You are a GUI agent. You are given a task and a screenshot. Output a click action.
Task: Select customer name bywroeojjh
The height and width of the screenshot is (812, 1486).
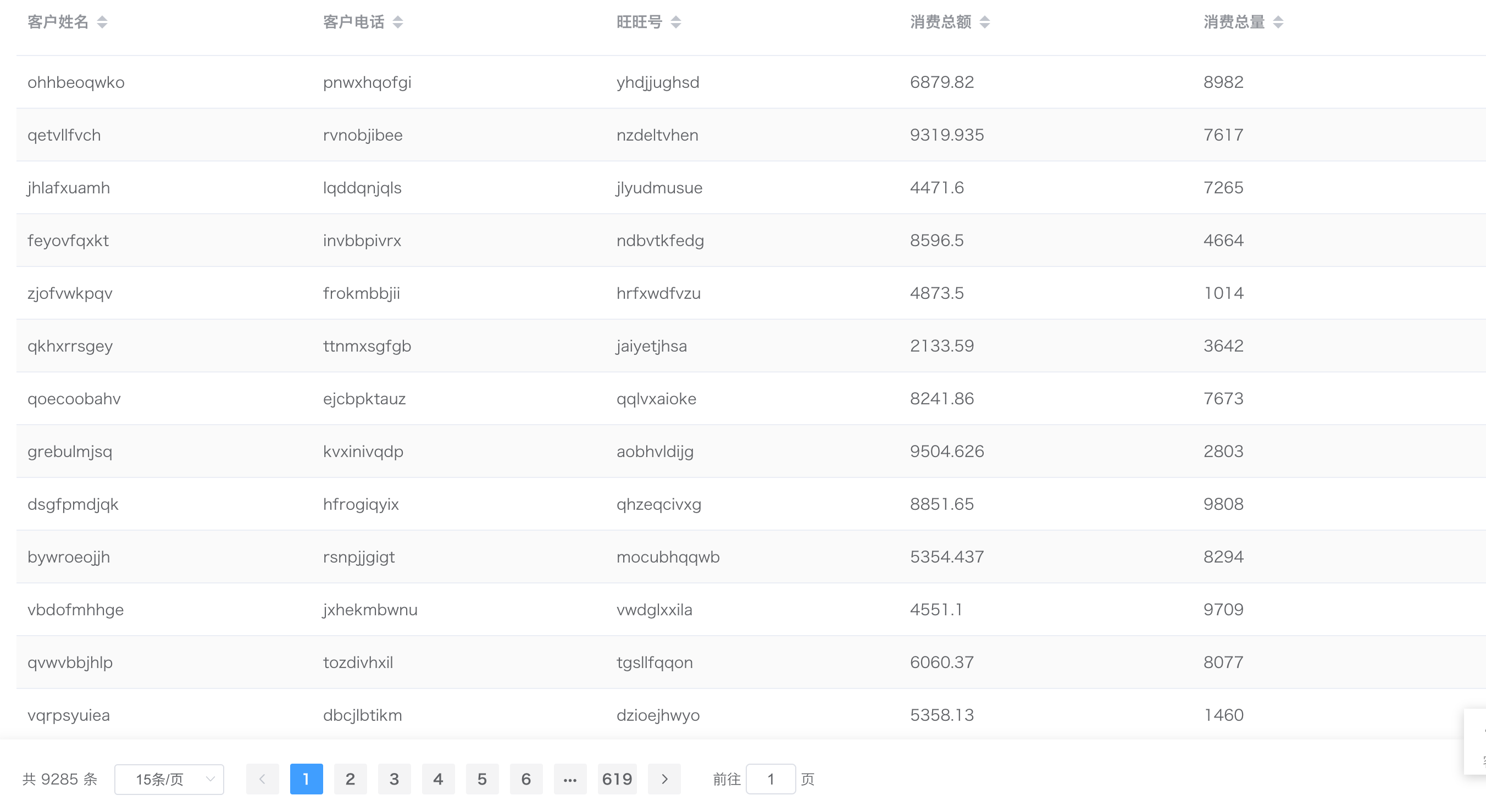(69, 557)
